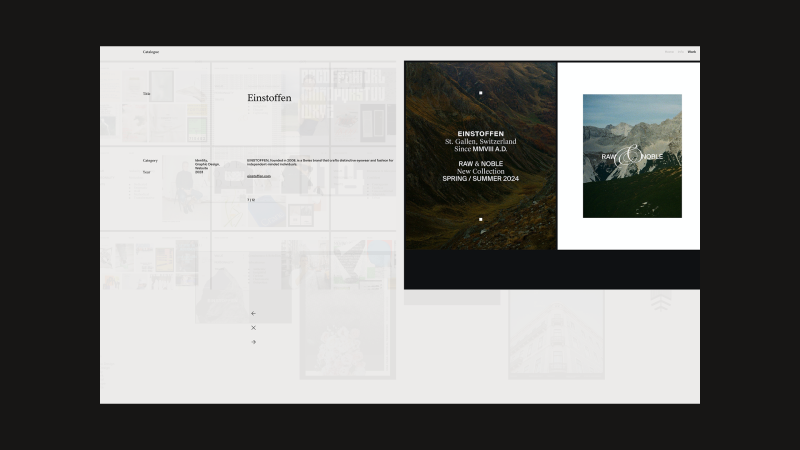Go to previous project with left arrow
The image size is (800, 450).
click(253, 313)
